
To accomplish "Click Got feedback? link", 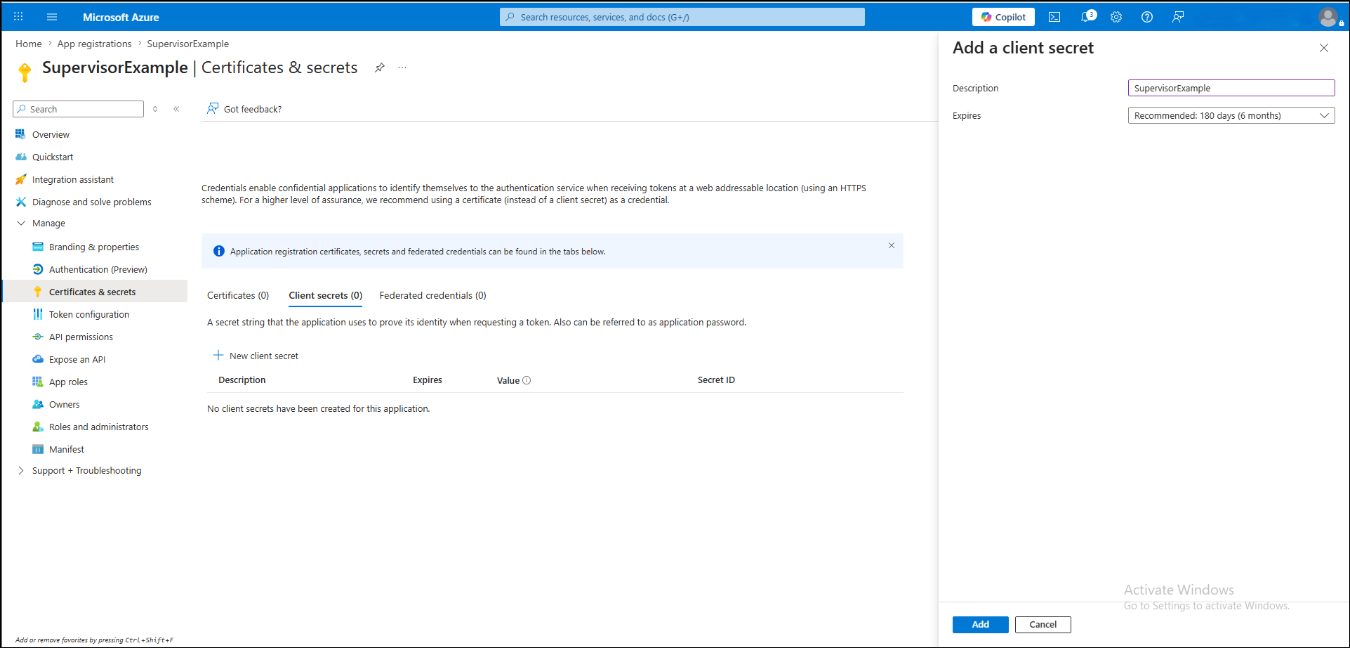I will [244, 109].
